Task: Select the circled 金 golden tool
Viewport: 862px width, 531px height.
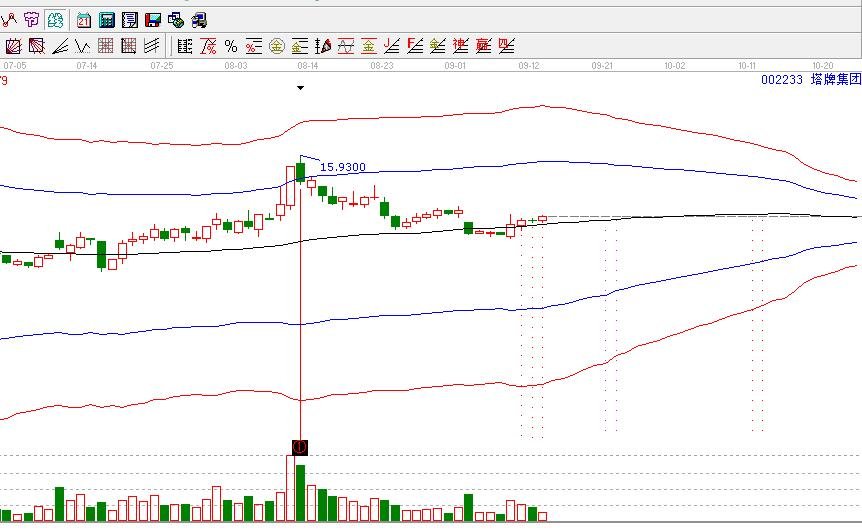Action: (x=277, y=46)
